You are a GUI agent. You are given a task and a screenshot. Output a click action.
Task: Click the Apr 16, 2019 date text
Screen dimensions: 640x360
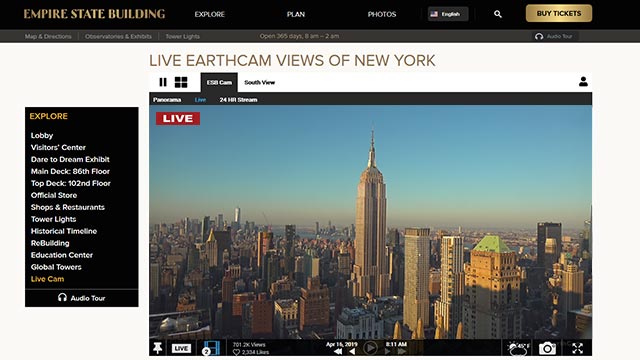(341, 344)
